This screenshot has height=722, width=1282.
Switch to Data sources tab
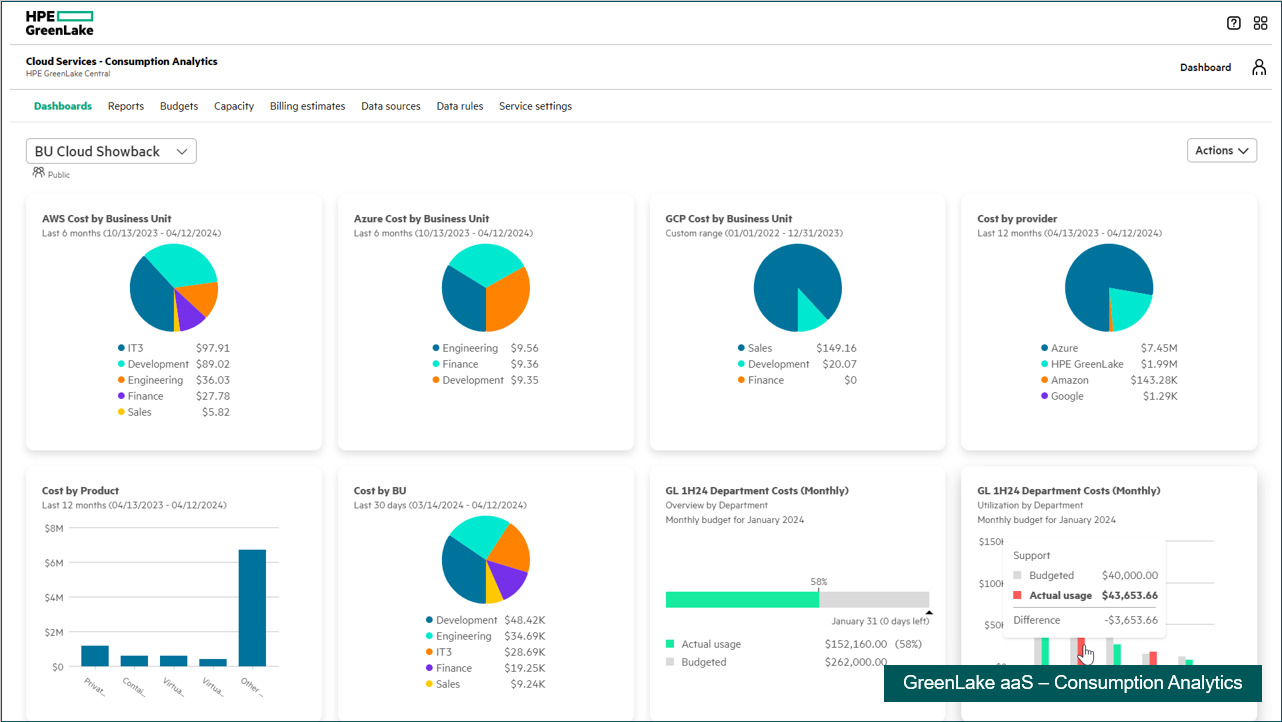391,106
